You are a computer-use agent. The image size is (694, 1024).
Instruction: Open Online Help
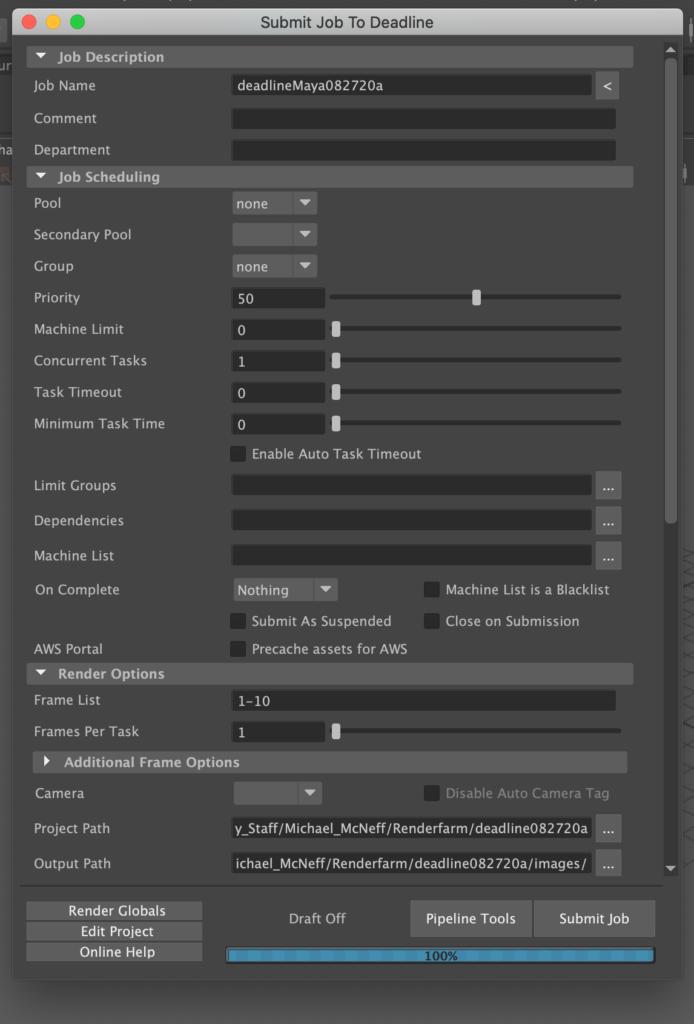[114, 952]
